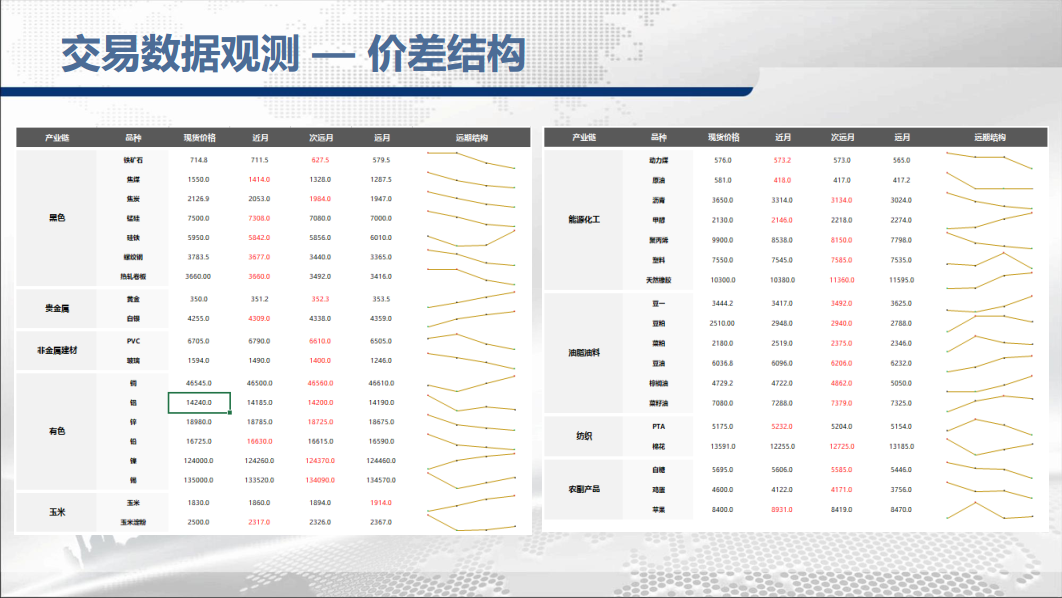
Task: Select the 非金属建材 category cell
Action: [x=57, y=350]
